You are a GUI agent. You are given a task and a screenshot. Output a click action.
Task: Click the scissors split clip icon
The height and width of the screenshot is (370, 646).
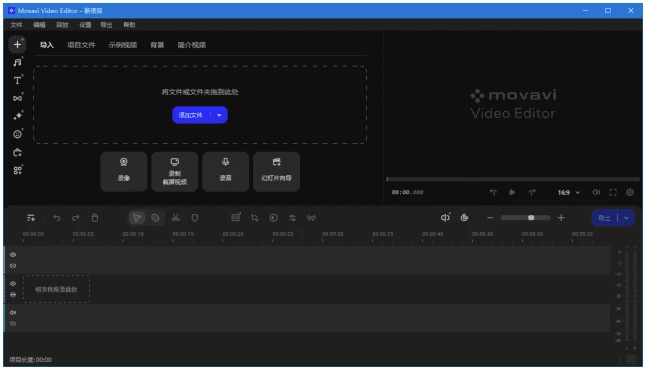[x=176, y=218]
